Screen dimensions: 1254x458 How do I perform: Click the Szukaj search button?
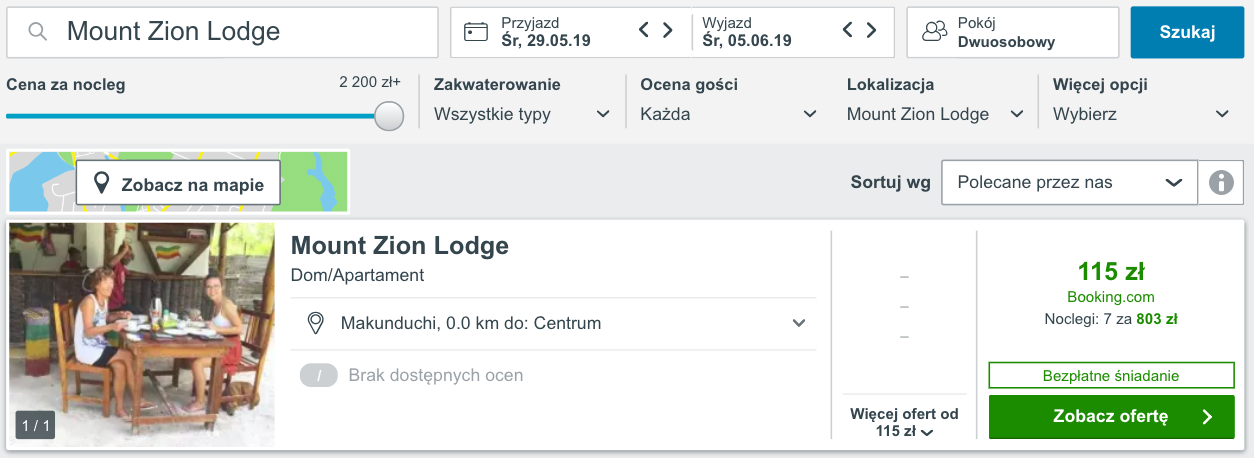(1187, 32)
